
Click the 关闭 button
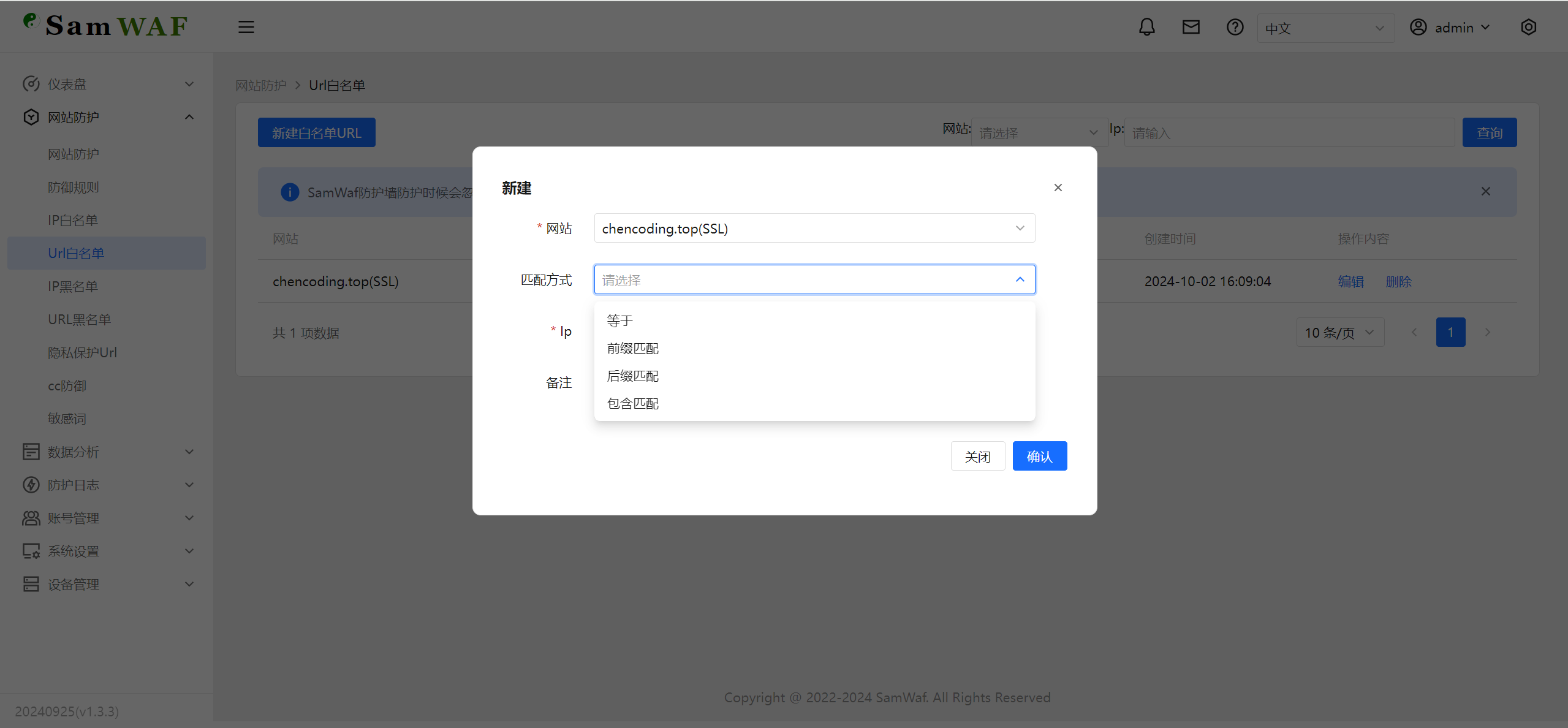point(977,456)
